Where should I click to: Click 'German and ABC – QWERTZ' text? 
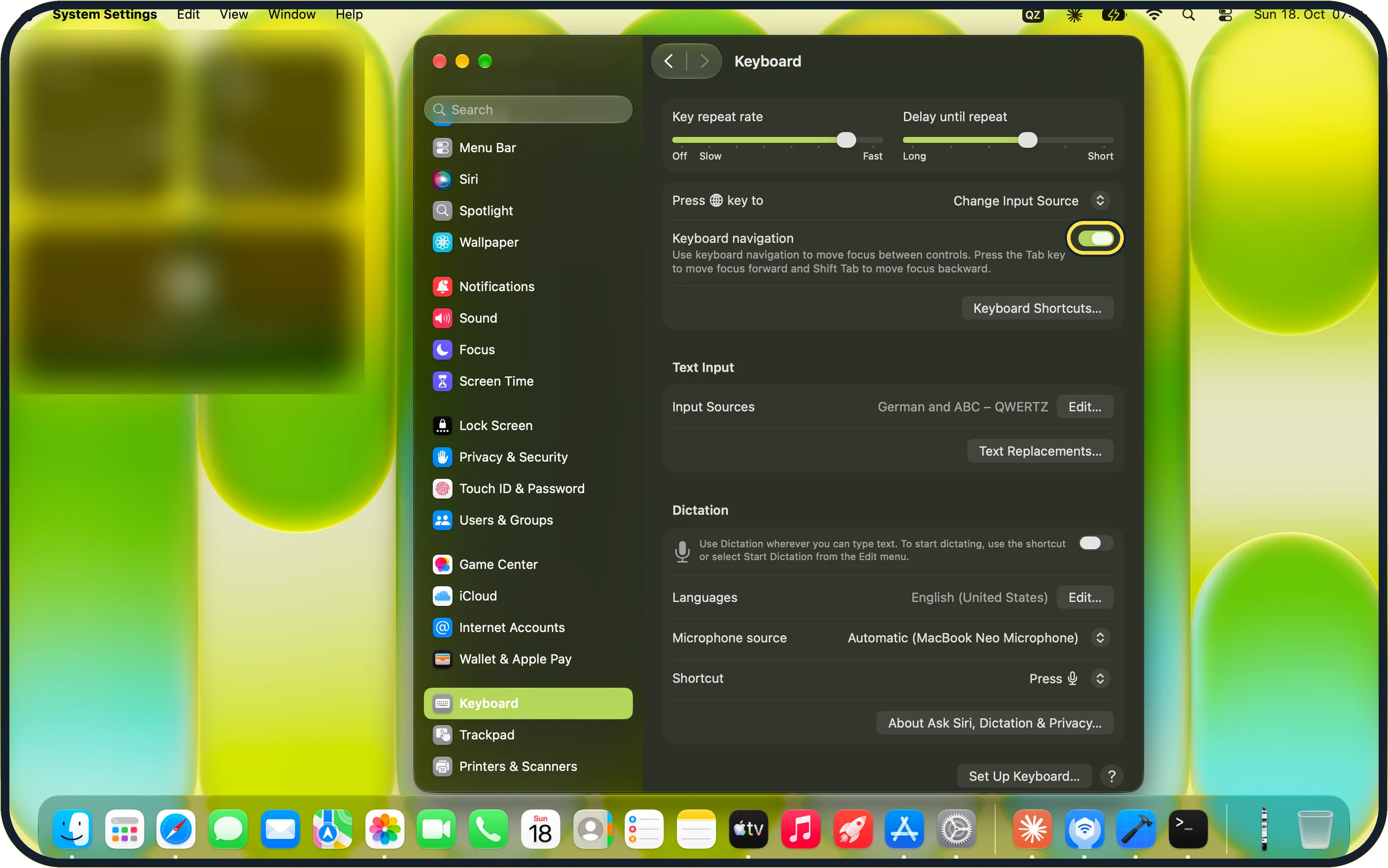[963, 407]
